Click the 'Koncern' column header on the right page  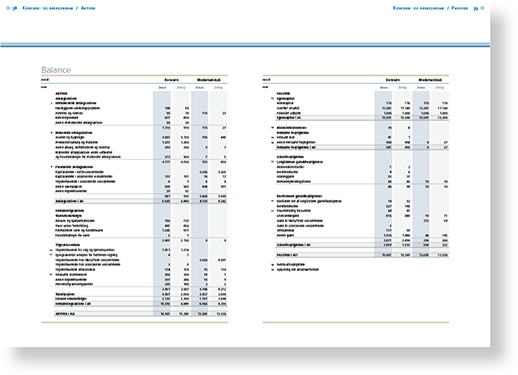393,80
